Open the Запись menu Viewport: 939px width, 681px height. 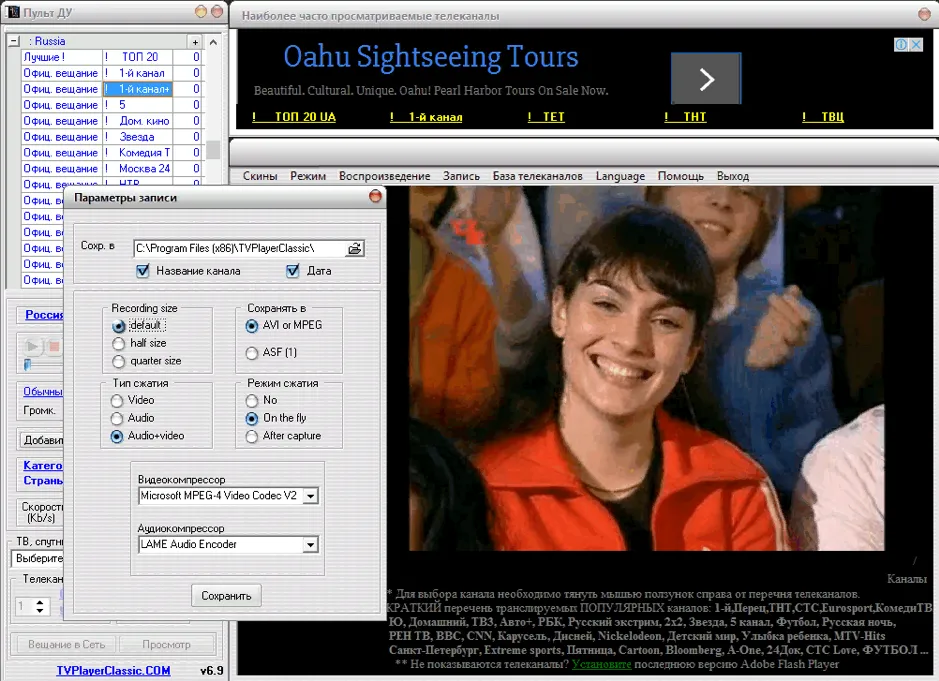pyautogui.click(x=461, y=176)
